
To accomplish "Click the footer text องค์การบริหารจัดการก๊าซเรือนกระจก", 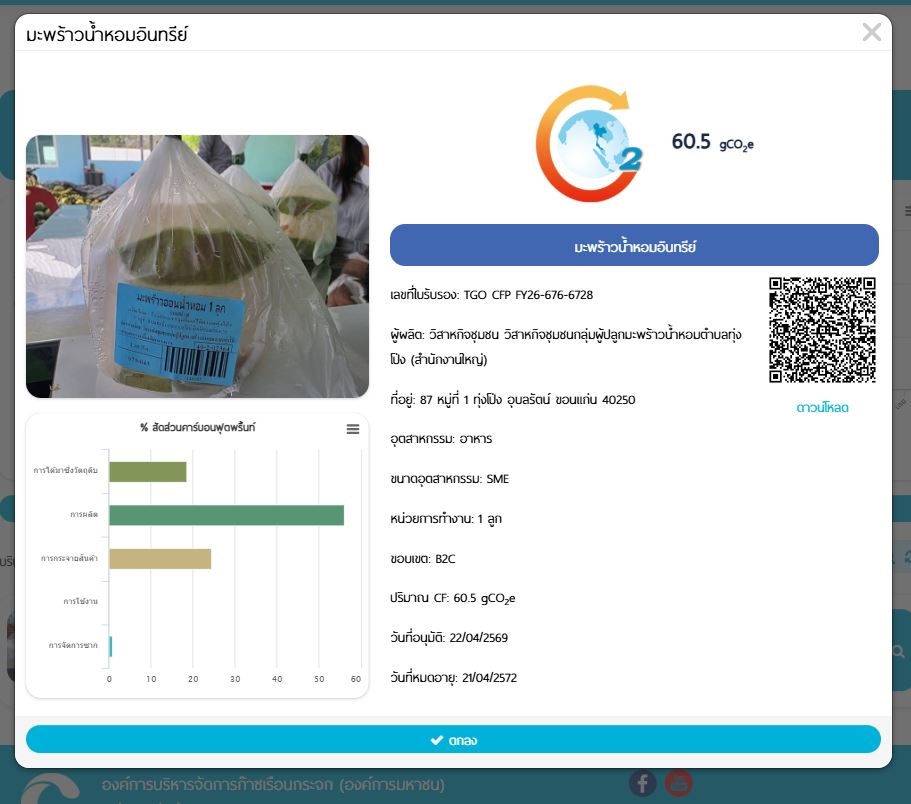I will point(273,784).
